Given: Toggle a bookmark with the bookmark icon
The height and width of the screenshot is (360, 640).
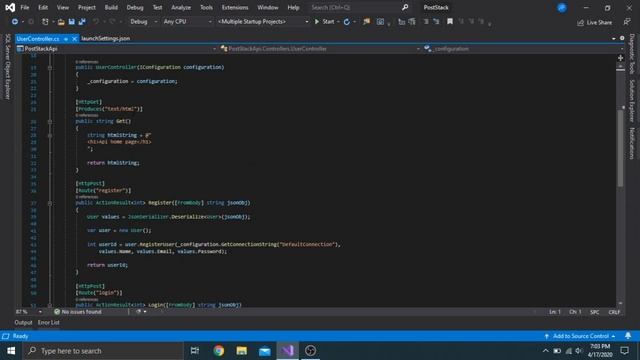Looking at the screenshot, I should [450, 22].
